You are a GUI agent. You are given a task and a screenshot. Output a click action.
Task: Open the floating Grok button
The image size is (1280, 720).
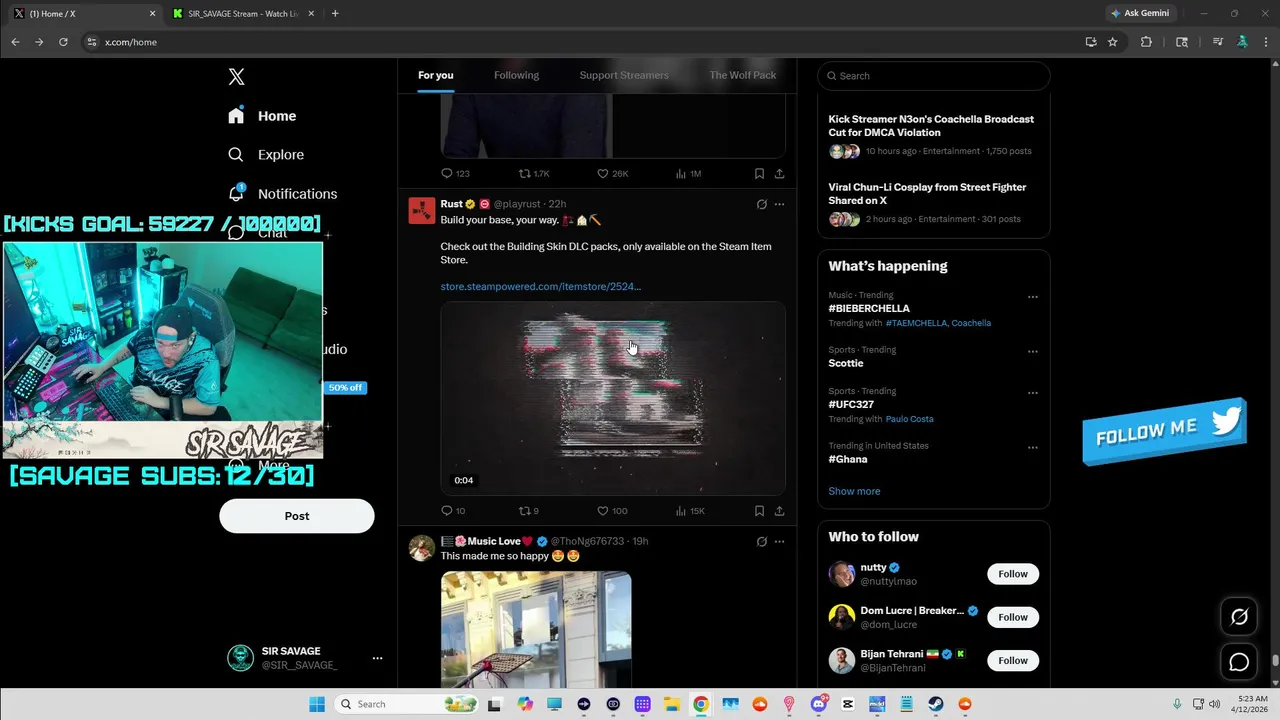pos(1239,617)
